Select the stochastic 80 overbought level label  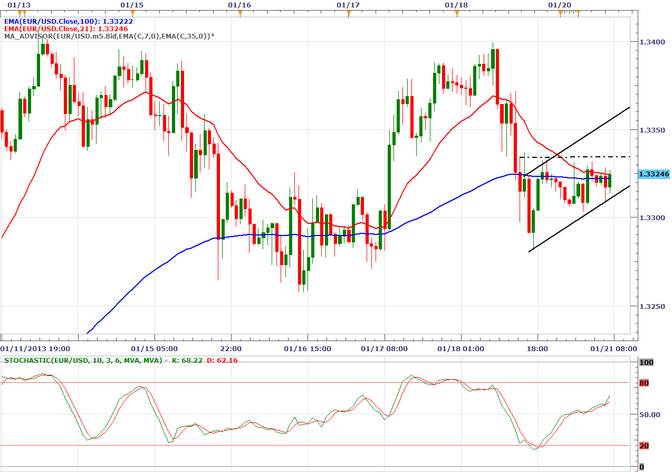point(646,381)
